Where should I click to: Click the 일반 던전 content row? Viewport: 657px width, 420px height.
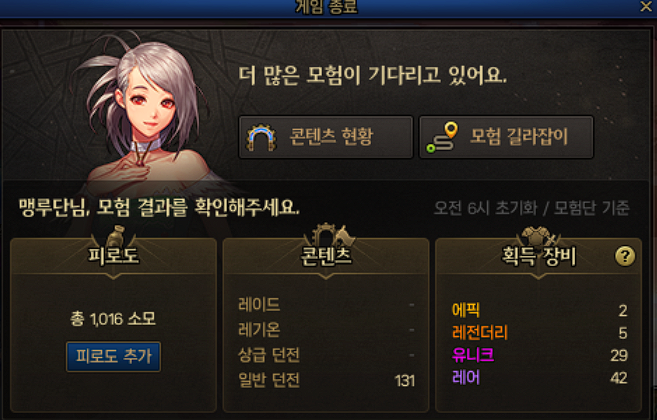tap(326, 380)
